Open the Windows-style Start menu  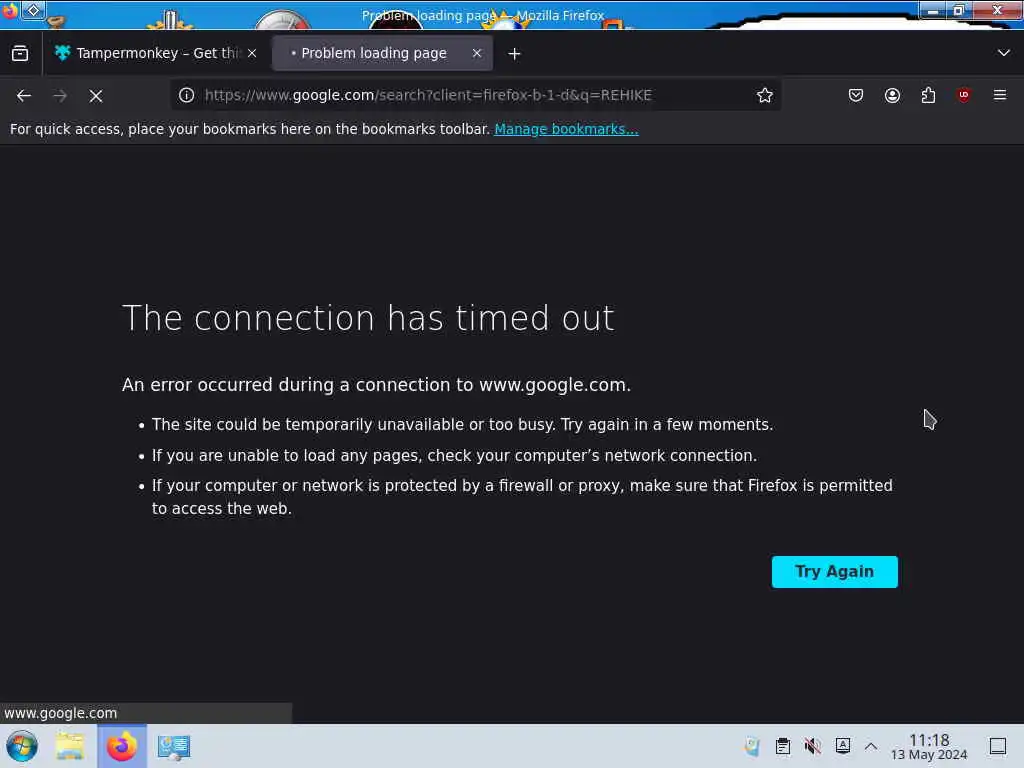[x=22, y=746]
